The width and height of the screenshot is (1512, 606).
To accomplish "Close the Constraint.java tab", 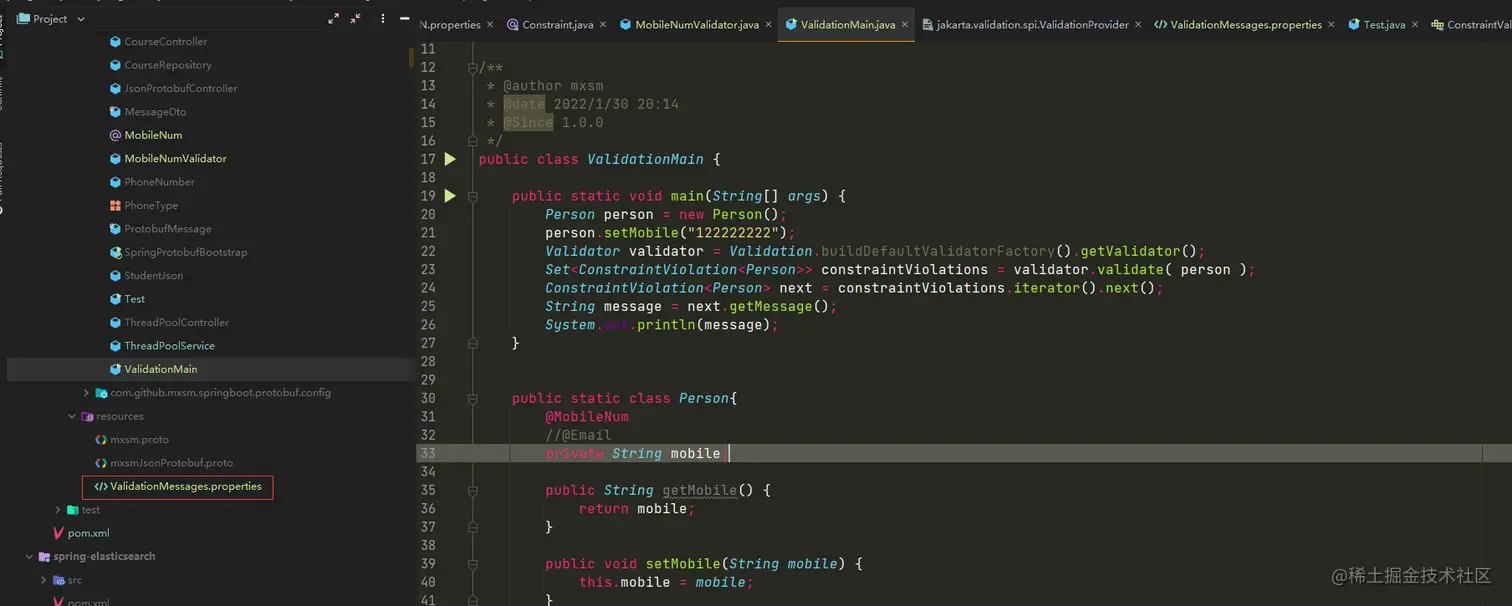I will (x=603, y=25).
